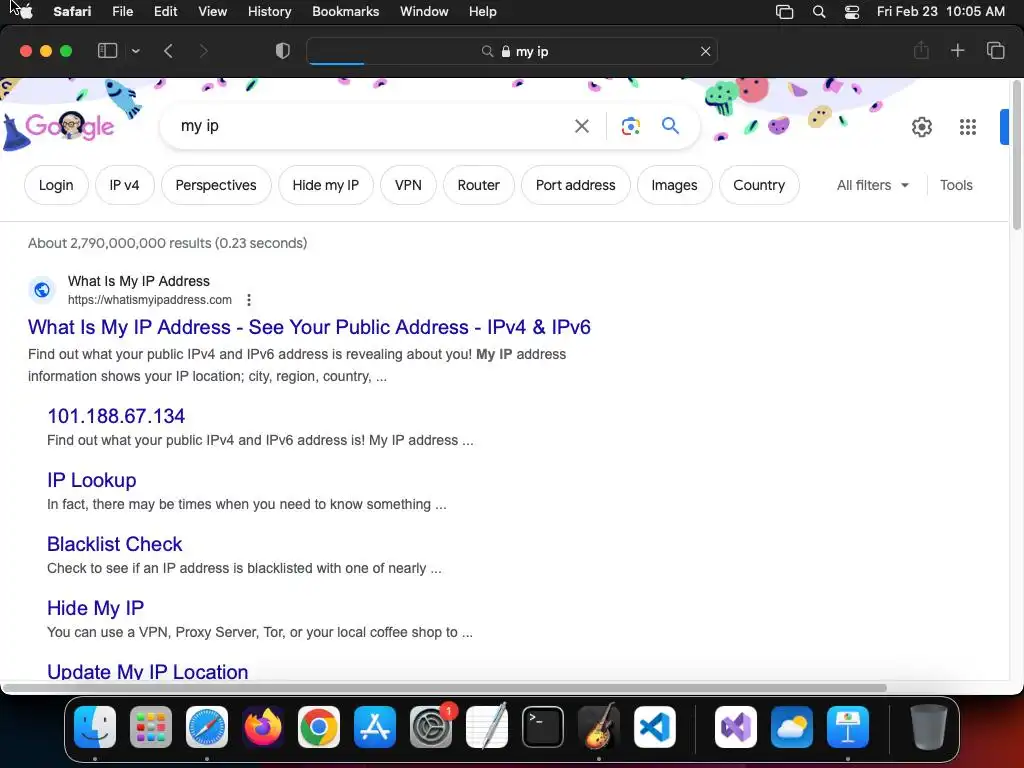The width and height of the screenshot is (1024, 768).
Task: Open the Edit menu
Action: 165,11
